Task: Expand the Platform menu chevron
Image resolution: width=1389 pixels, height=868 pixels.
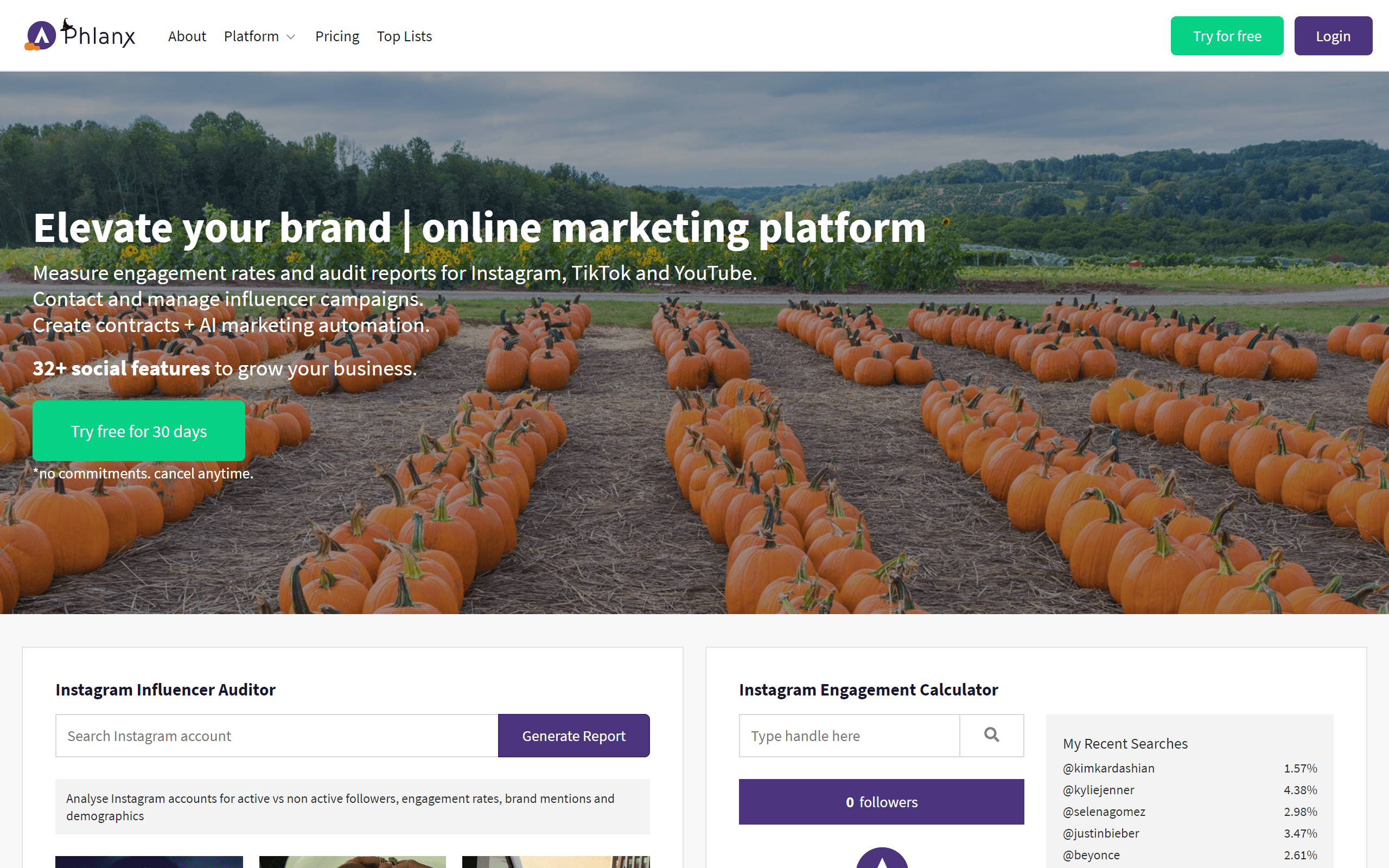Action: [x=291, y=37]
